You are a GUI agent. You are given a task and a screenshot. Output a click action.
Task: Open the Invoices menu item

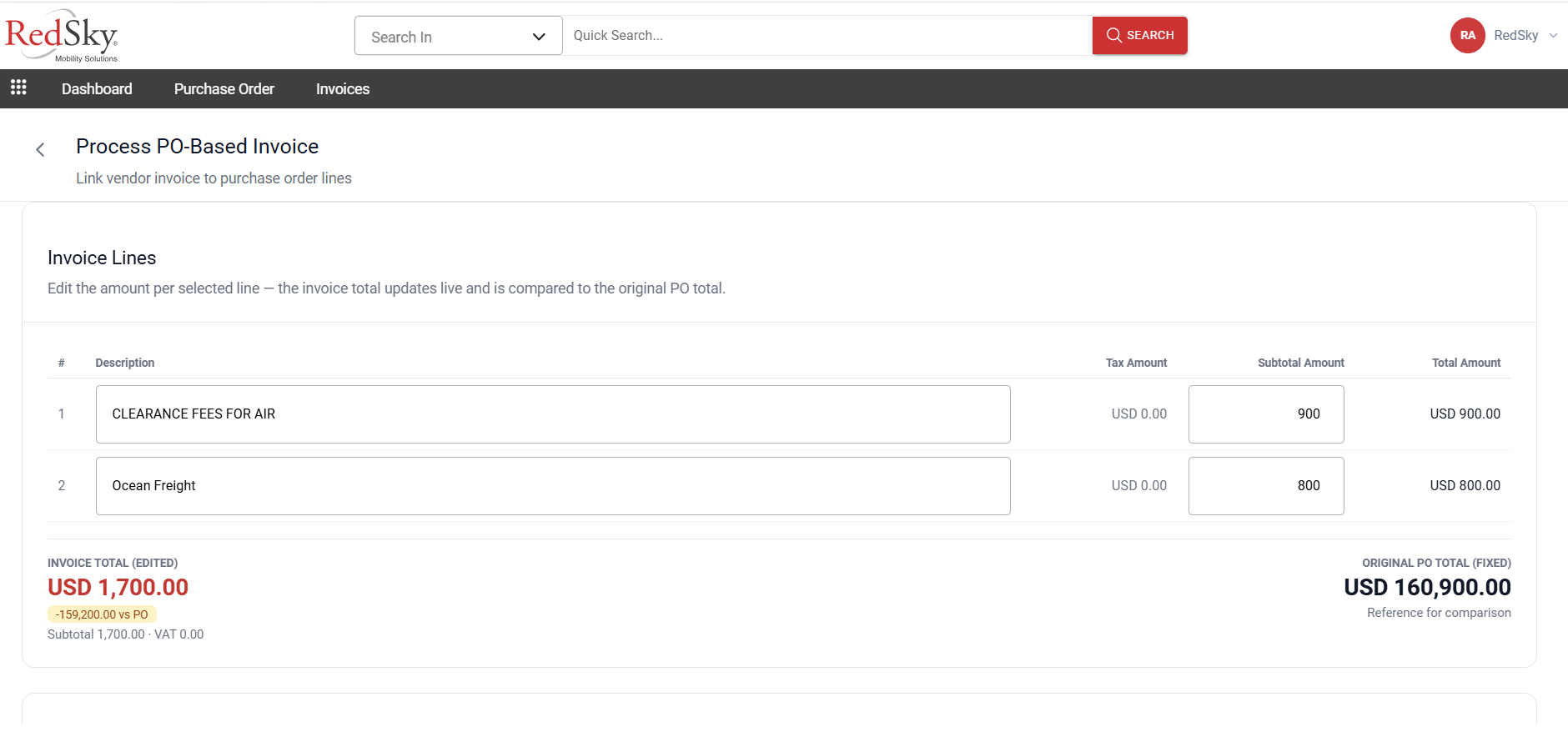(343, 89)
